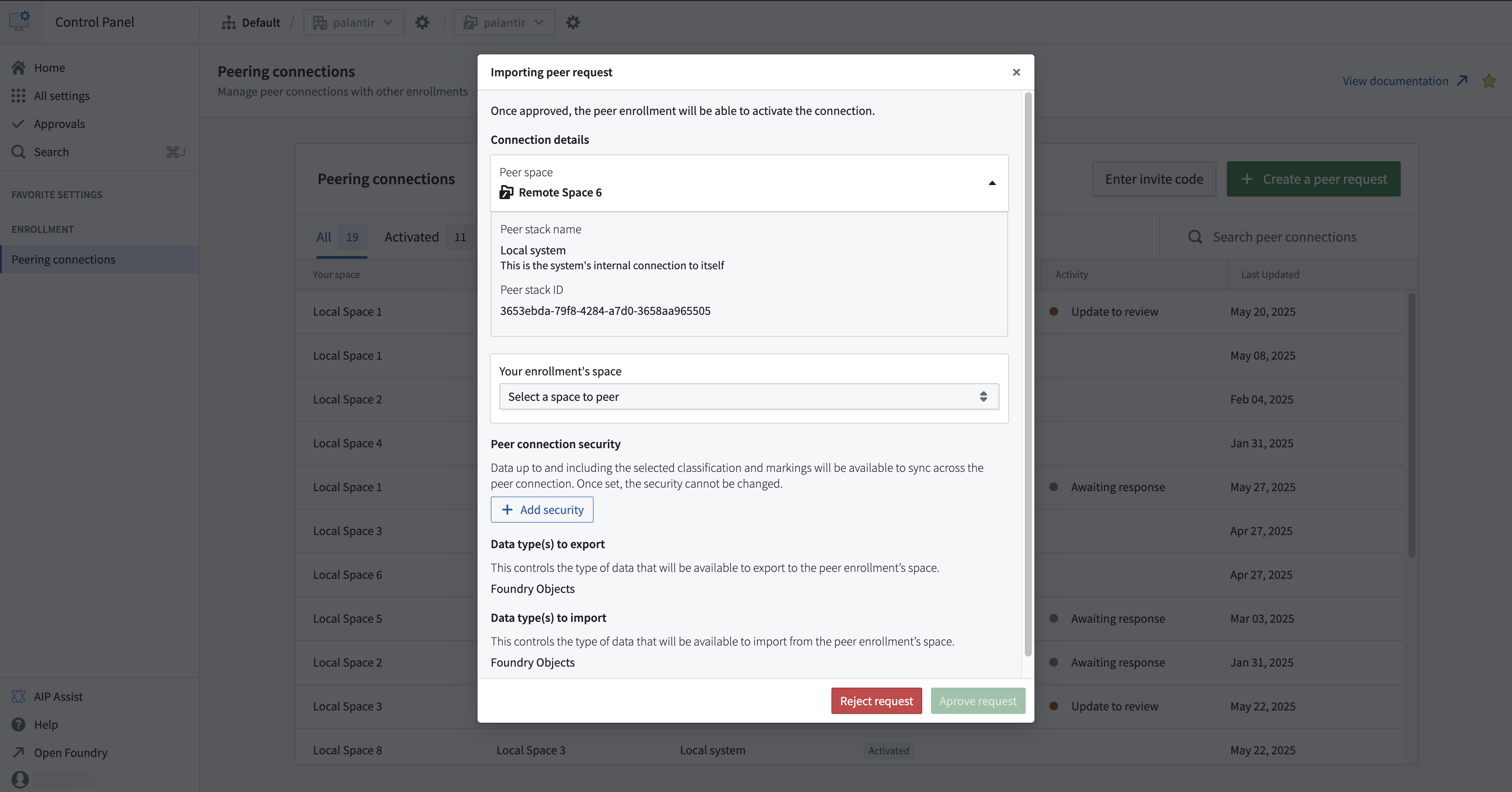
Task: Open All settings grid icon
Action: pyautogui.click(x=18, y=96)
